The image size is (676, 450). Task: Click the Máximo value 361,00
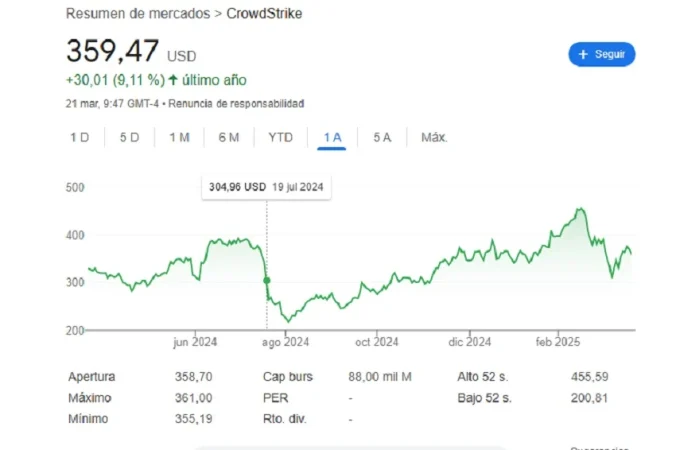coord(194,398)
